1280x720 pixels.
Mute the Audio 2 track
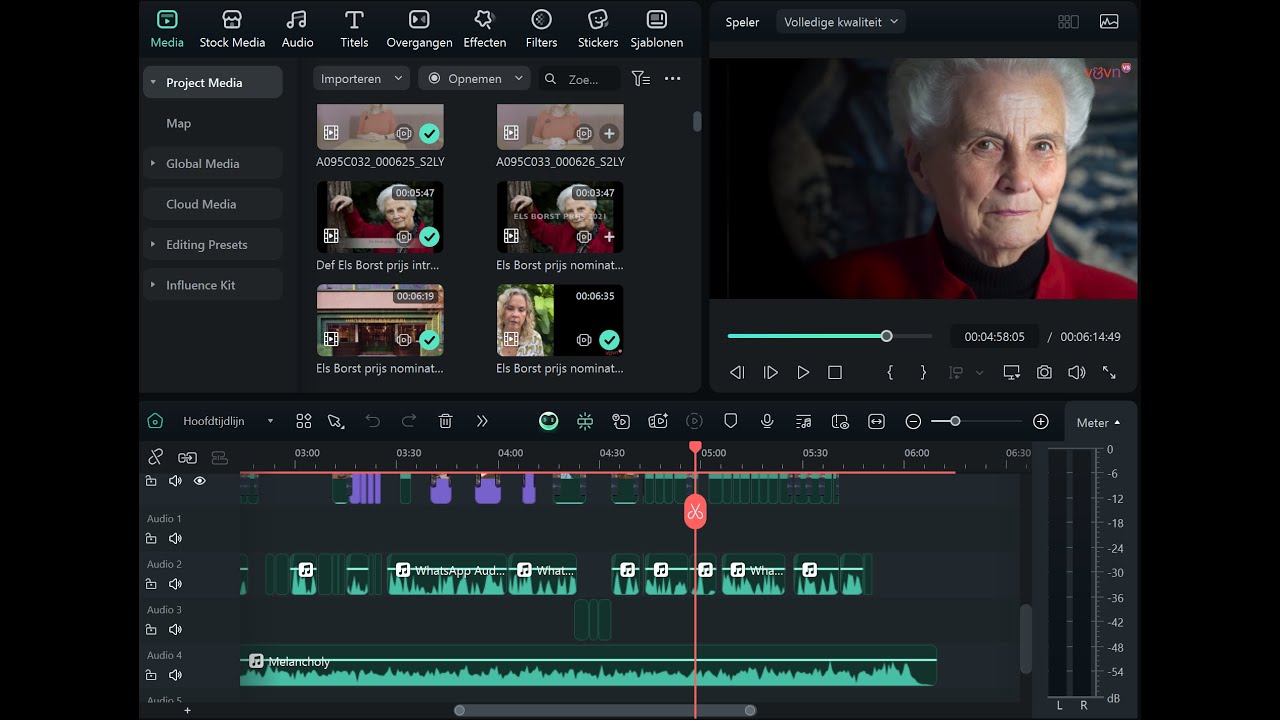click(175, 584)
